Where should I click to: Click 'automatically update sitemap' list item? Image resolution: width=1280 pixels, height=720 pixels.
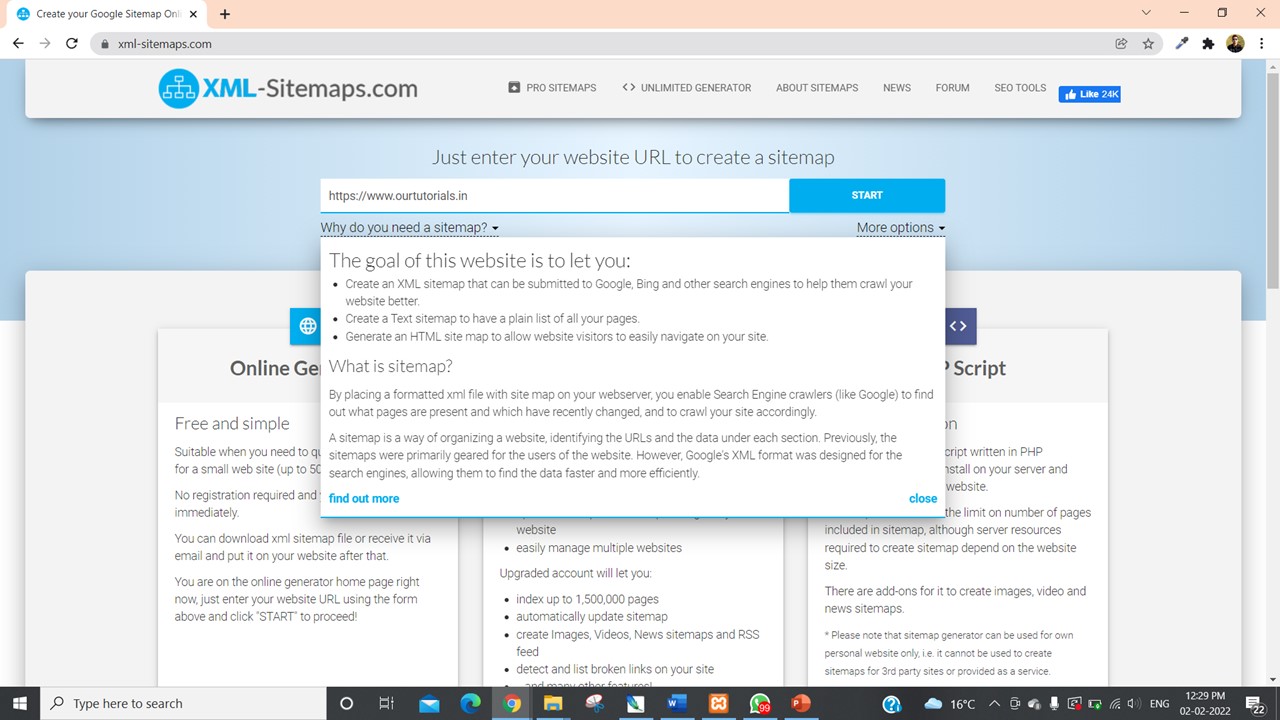pyautogui.click(x=591, y=616)
